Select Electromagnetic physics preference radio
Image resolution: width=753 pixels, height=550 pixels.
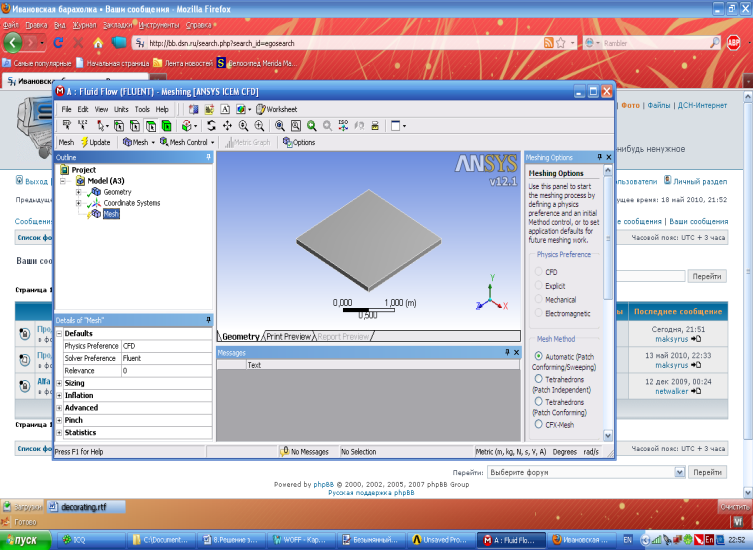538,313
